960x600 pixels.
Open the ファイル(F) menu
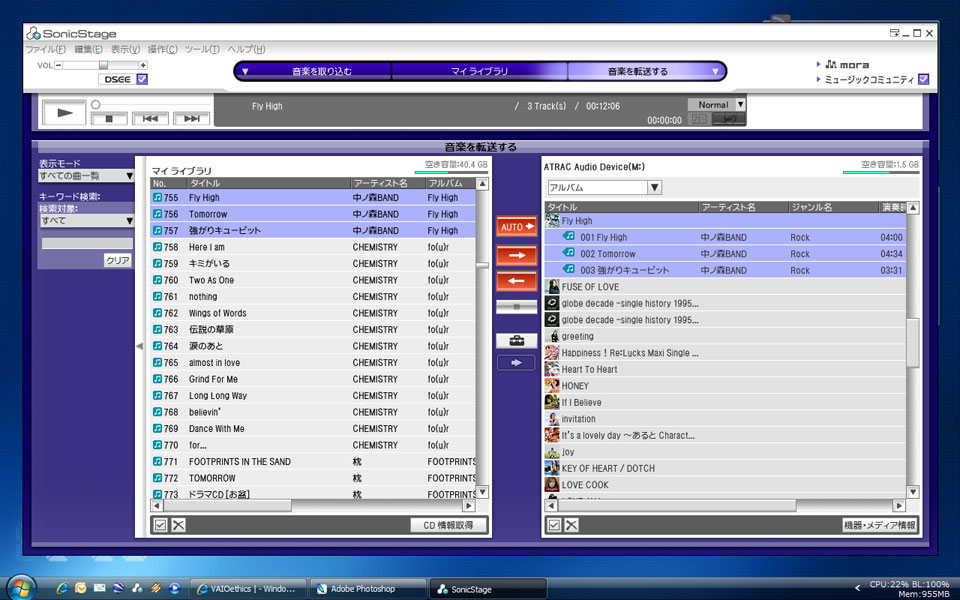46,49
